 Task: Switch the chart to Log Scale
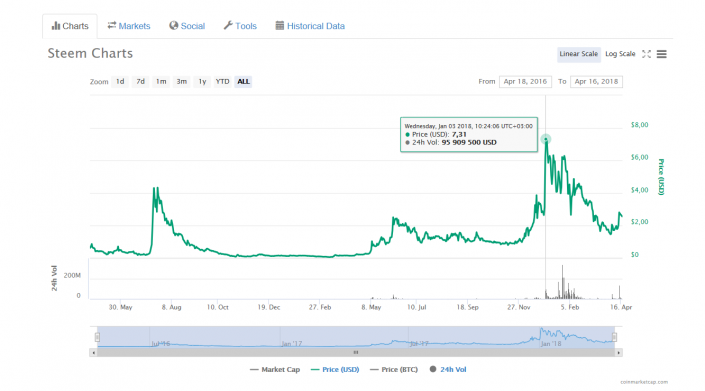pos(620,54)
